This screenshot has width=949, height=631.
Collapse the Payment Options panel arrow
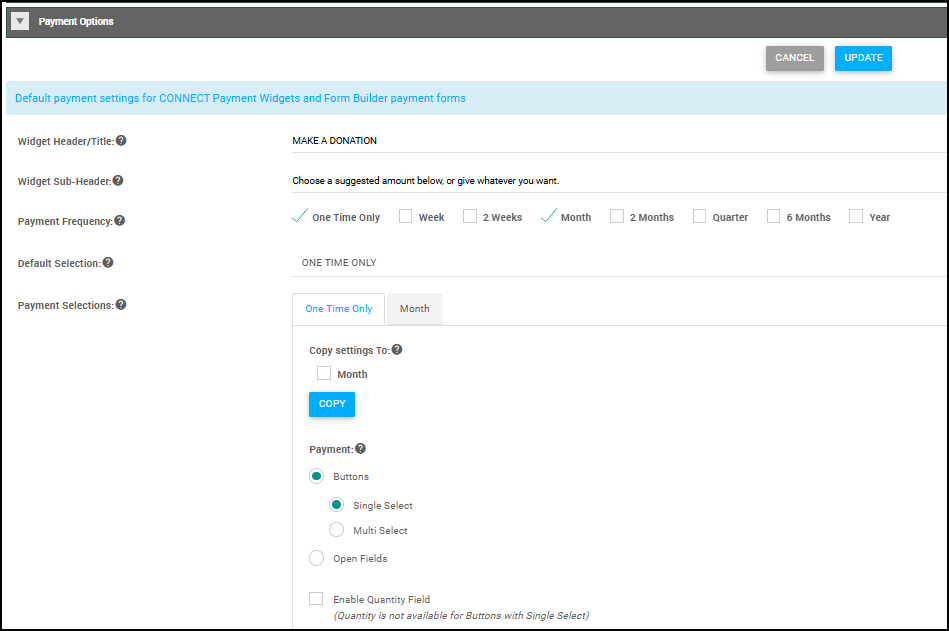point(20,22)
